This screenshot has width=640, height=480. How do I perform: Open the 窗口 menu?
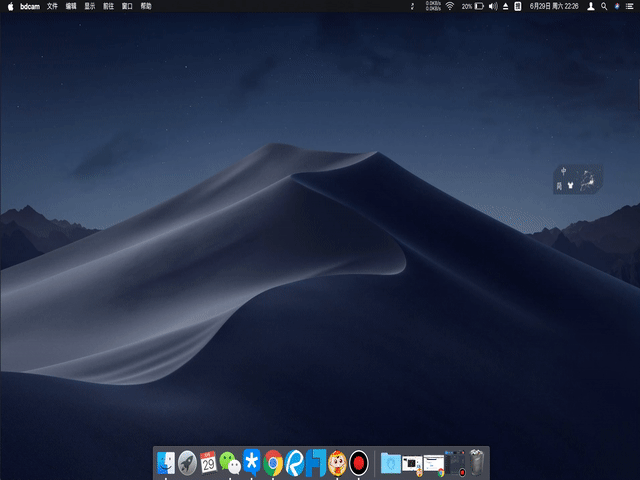coord(127,6)
